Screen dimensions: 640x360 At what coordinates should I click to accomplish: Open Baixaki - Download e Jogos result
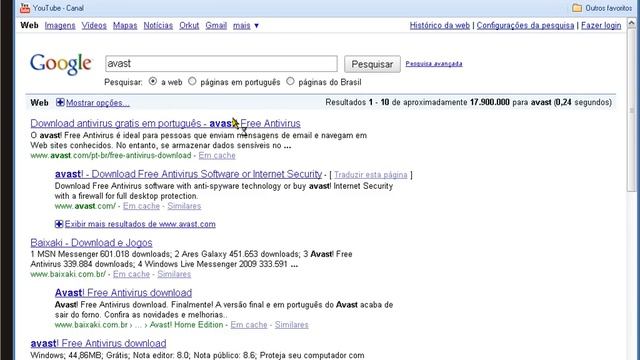pos(91,242)
